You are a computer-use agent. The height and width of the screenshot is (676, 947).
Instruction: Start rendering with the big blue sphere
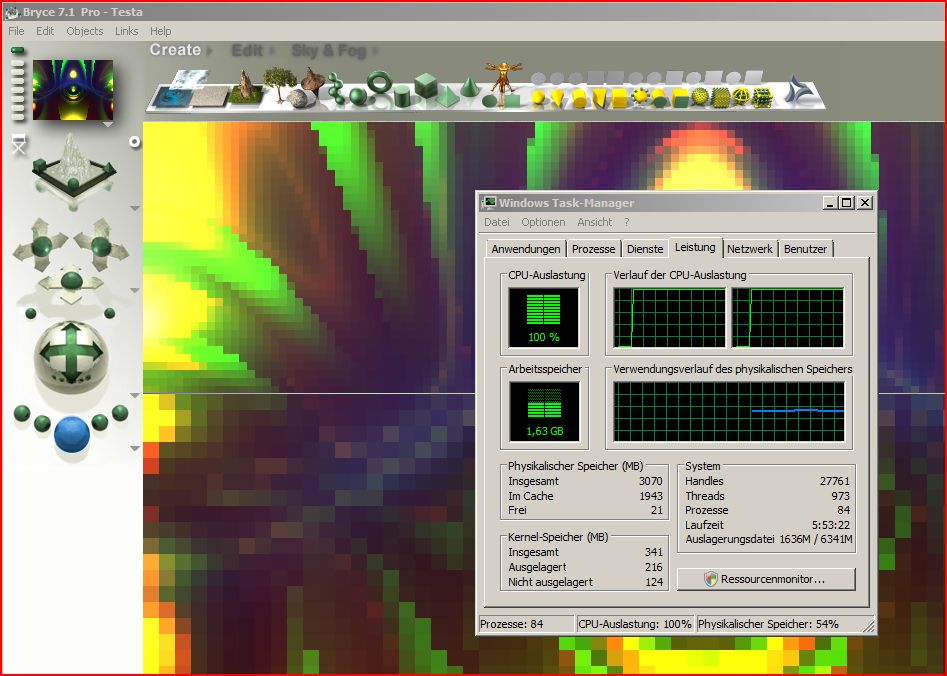pos(72,434)
